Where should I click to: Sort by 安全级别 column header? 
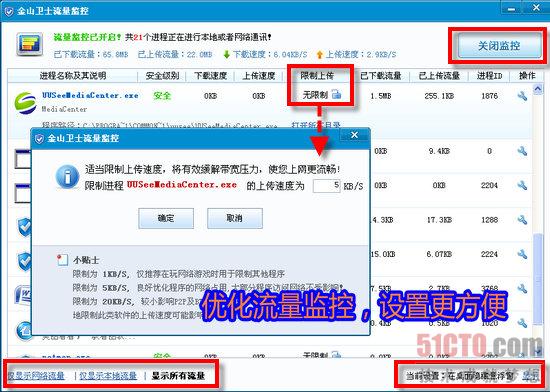(x=162, y=76)
